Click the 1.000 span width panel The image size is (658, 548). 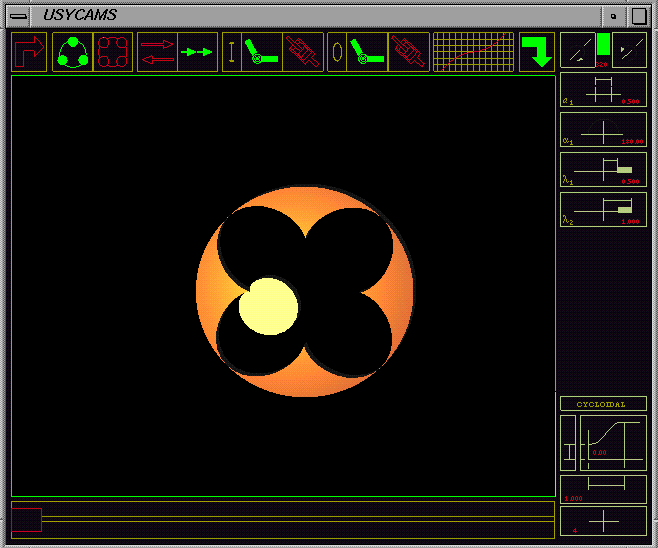click(603, 489)
